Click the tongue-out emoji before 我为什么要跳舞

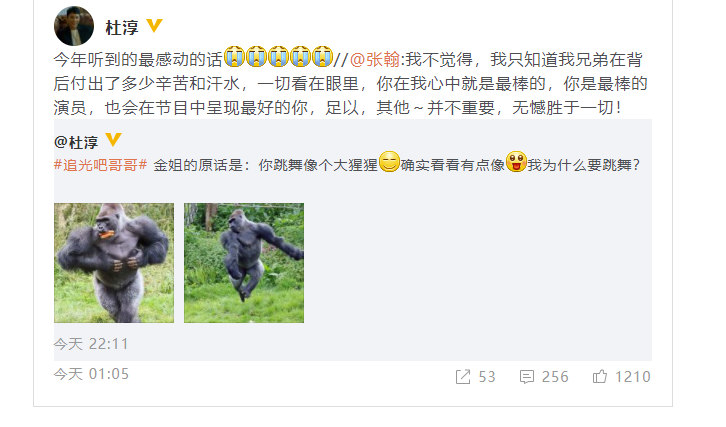pos(516,162)
